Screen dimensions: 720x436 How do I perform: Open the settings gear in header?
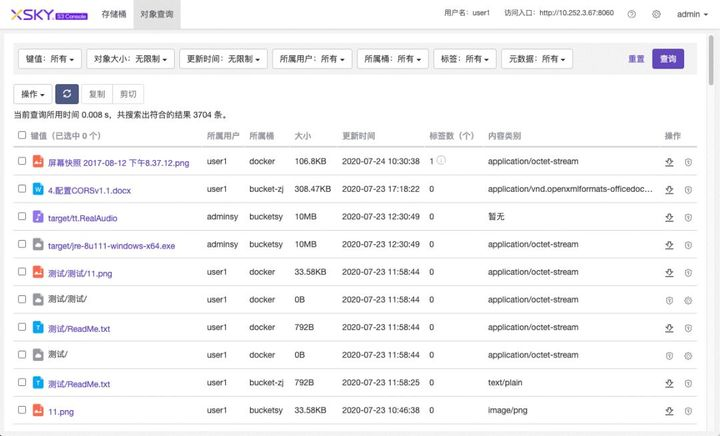[x=656, y=14]
